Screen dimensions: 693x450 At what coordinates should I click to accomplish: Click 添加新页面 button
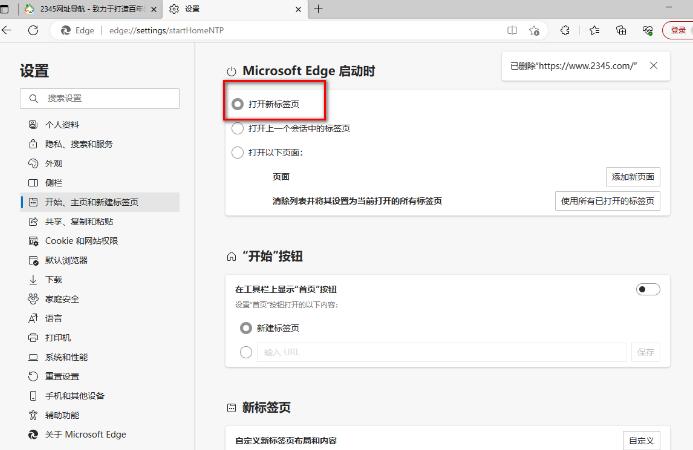point(633,177)
